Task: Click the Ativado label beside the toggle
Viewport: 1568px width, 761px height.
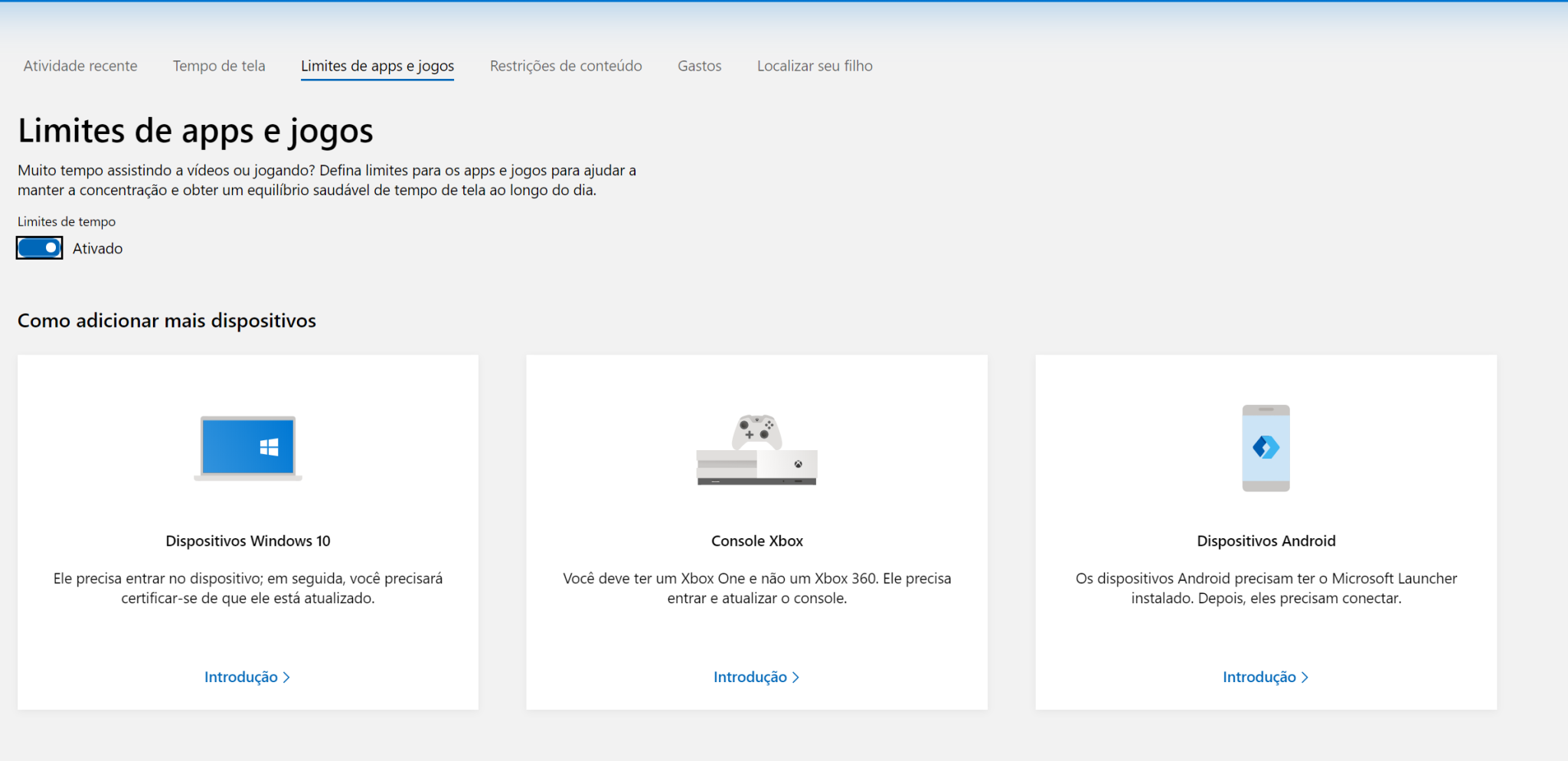Action: pos(97,248)
